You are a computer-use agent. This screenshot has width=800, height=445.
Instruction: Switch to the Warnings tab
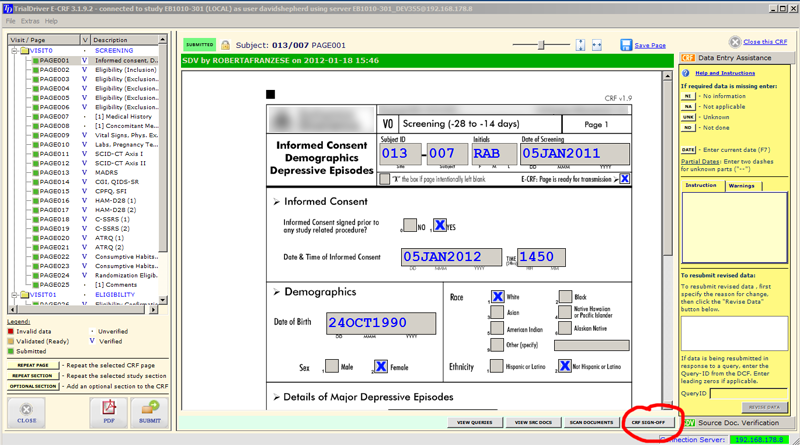[x=741, y=185]
